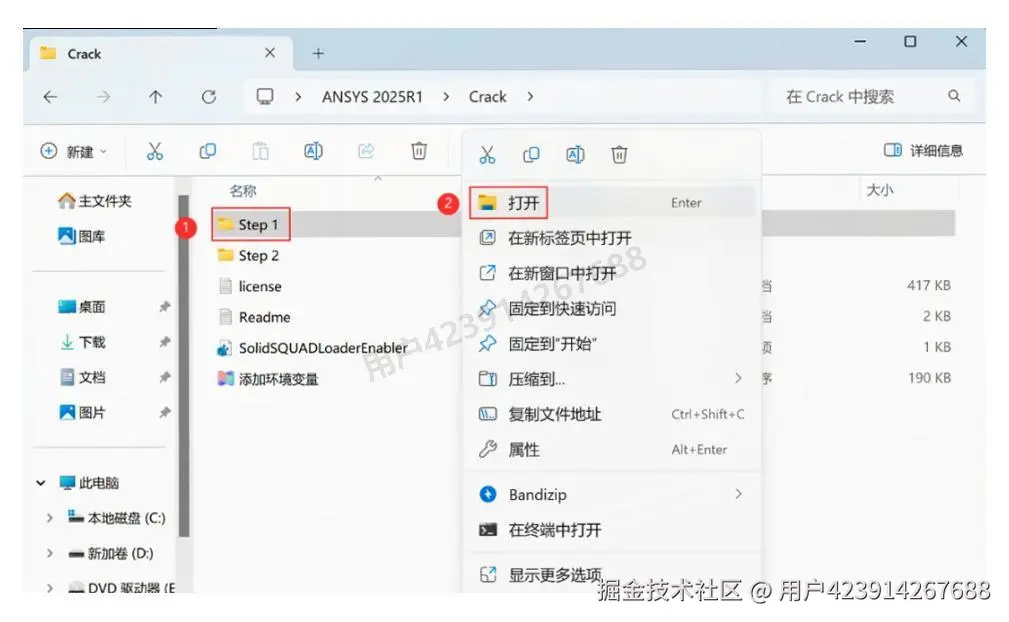Choose Rename icon at the context menu top

[x=575, y=155]
